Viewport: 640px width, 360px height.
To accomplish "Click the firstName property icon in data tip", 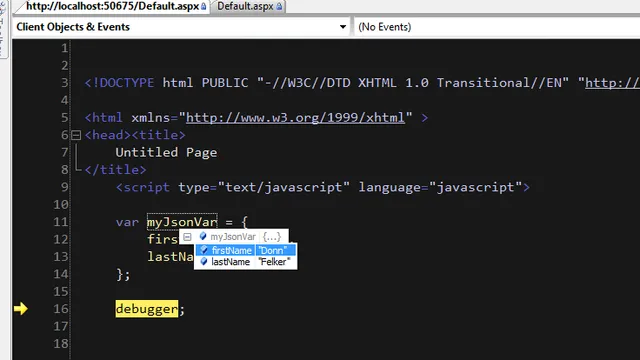I will (204, 250).
